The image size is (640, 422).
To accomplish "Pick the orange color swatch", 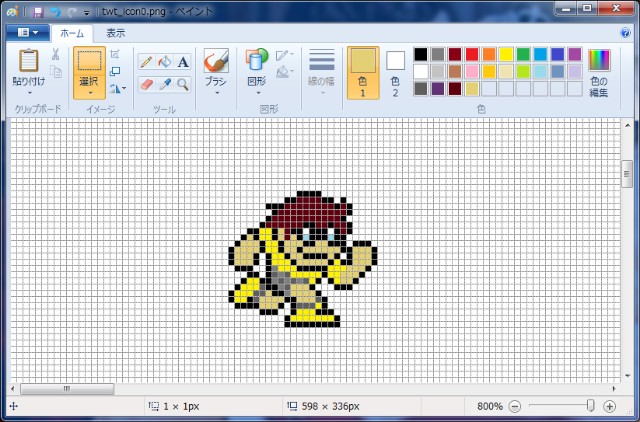I will 489,54.
